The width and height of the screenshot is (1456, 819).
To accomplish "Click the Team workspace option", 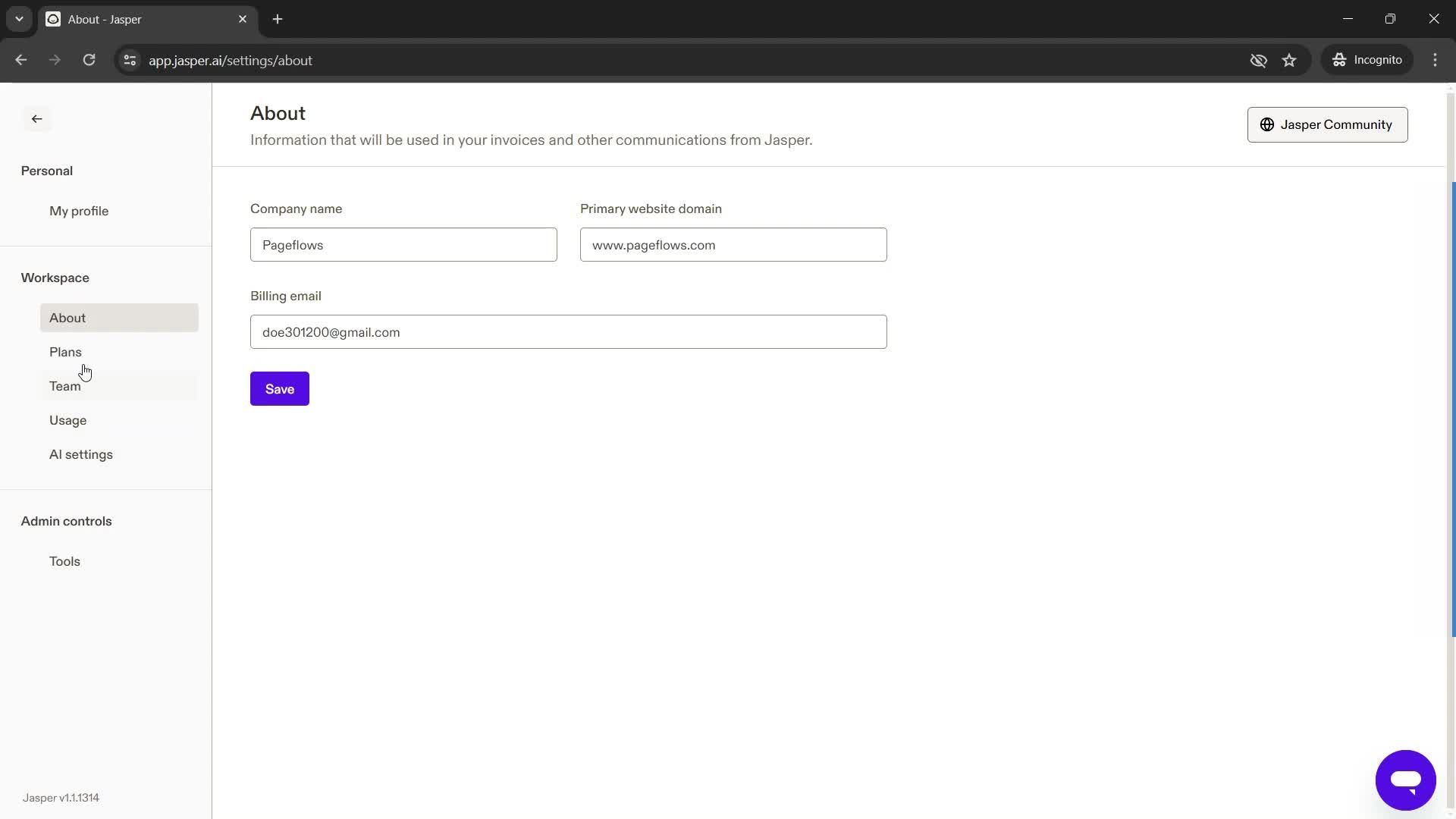I will [64, 385].
